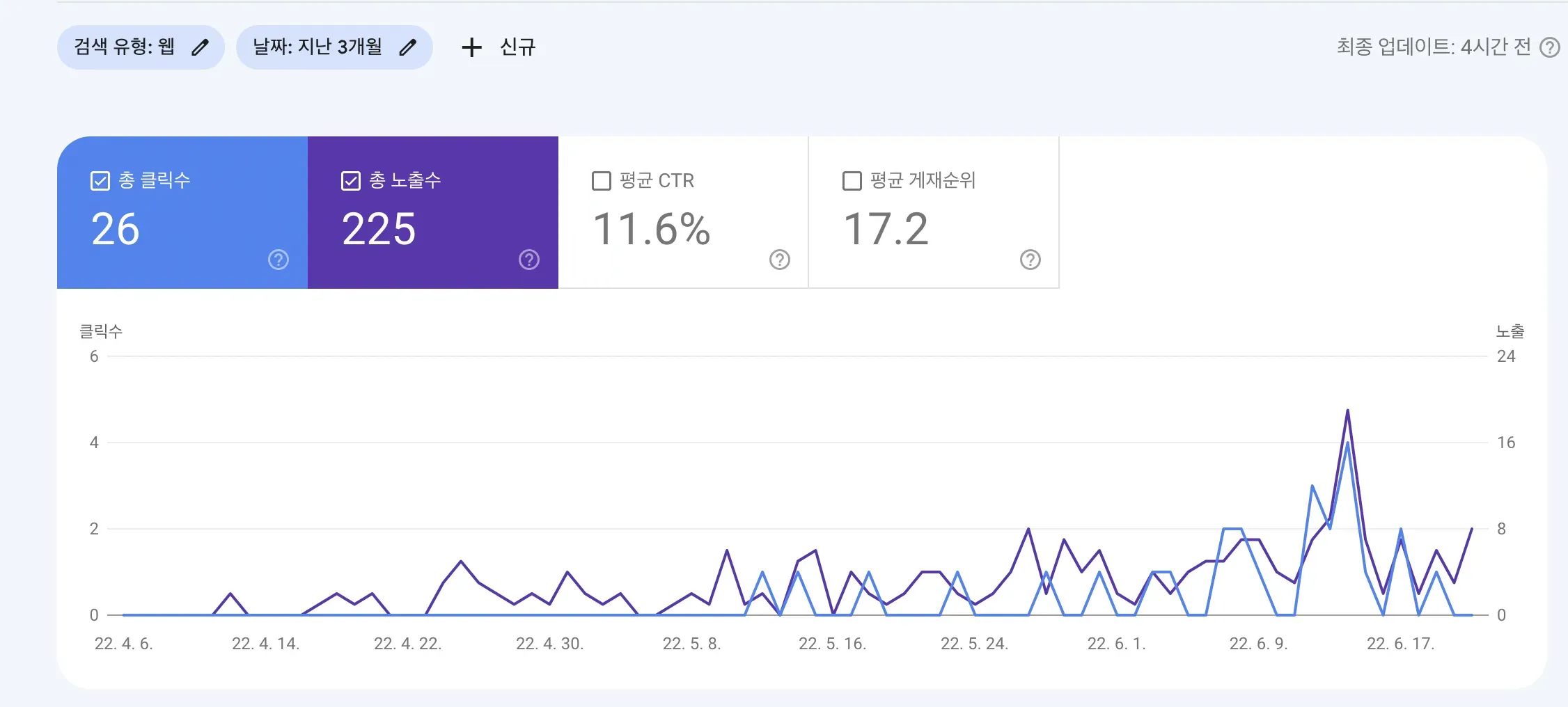Viewport: 1568px width, 707px height.
Task: Open the help icon next to 최종 업데이트
Action: point(1549,47)
